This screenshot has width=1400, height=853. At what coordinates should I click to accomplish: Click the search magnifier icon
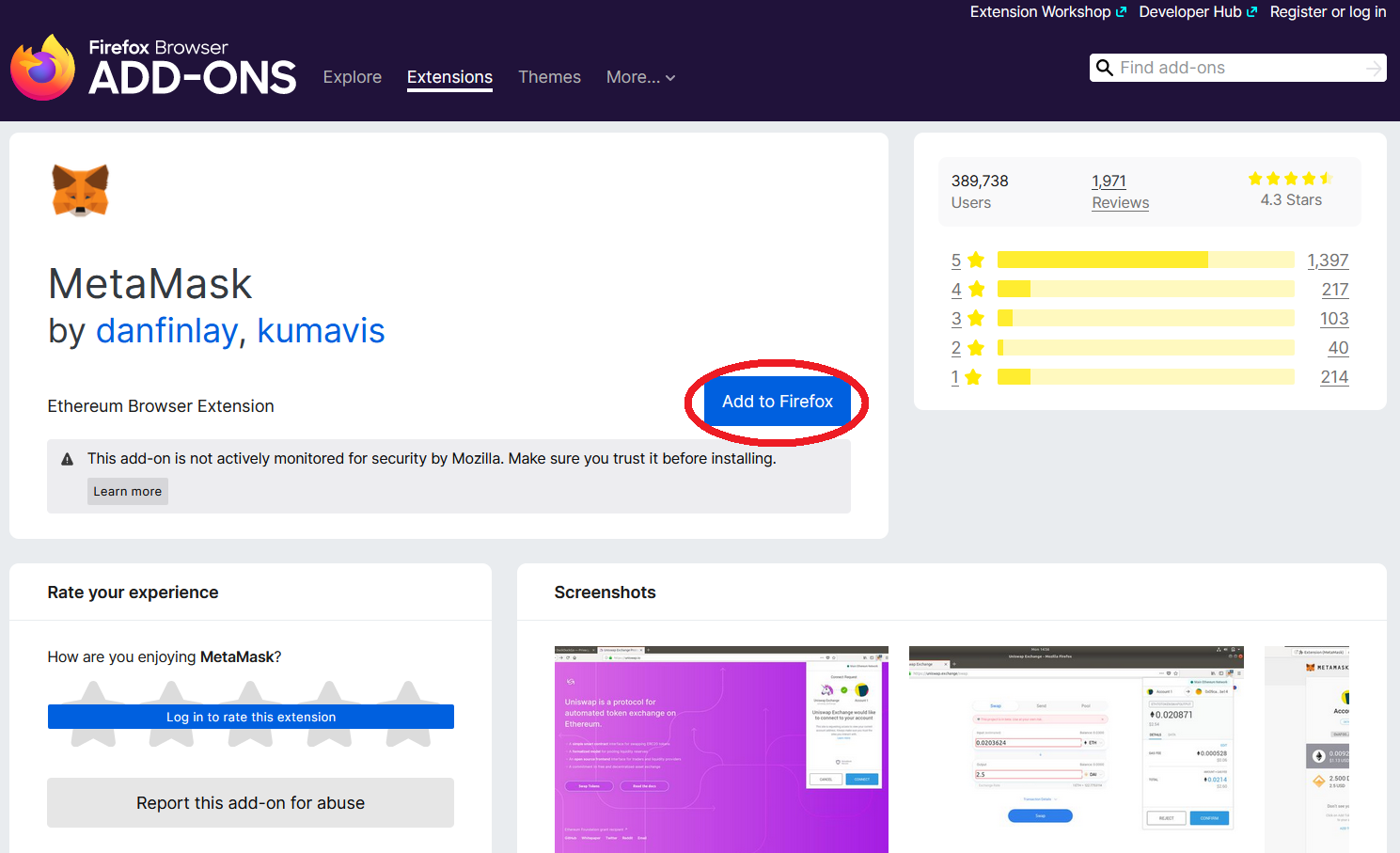click(x=1105, y=68)
